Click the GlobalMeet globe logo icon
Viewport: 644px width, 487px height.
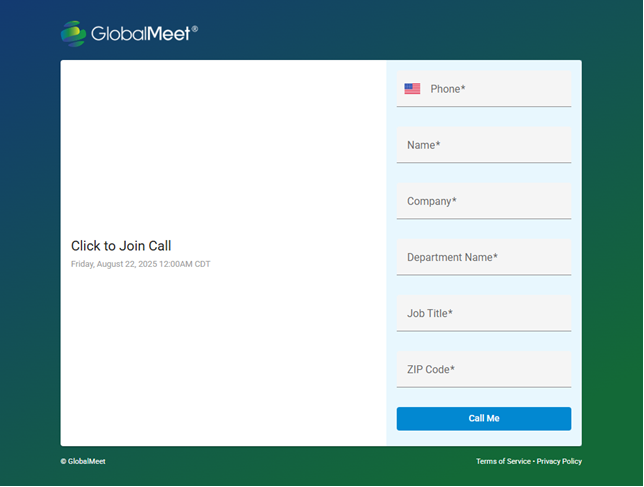(73, 34)
